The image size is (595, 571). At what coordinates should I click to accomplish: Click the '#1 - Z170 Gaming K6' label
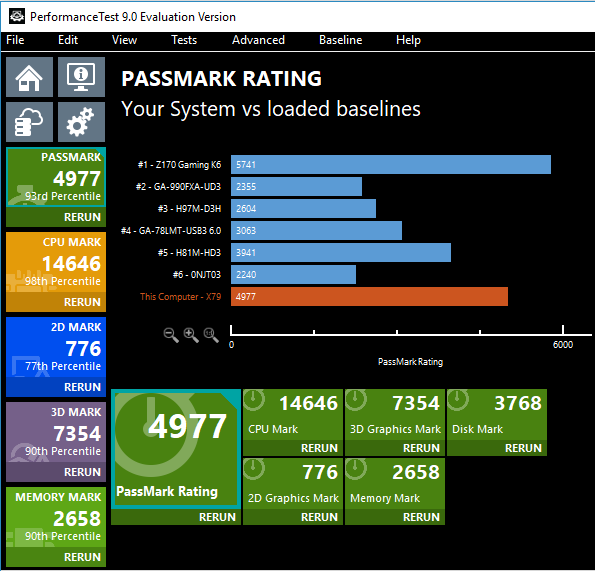(x=179, y=165)
